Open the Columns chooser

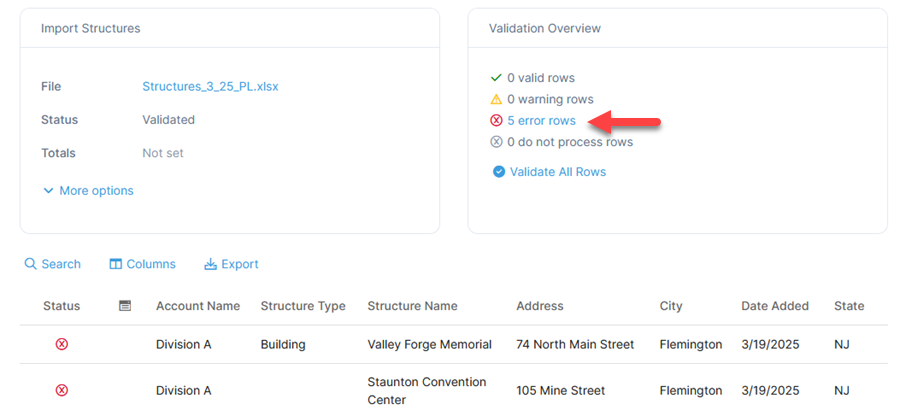coord(142,264)
